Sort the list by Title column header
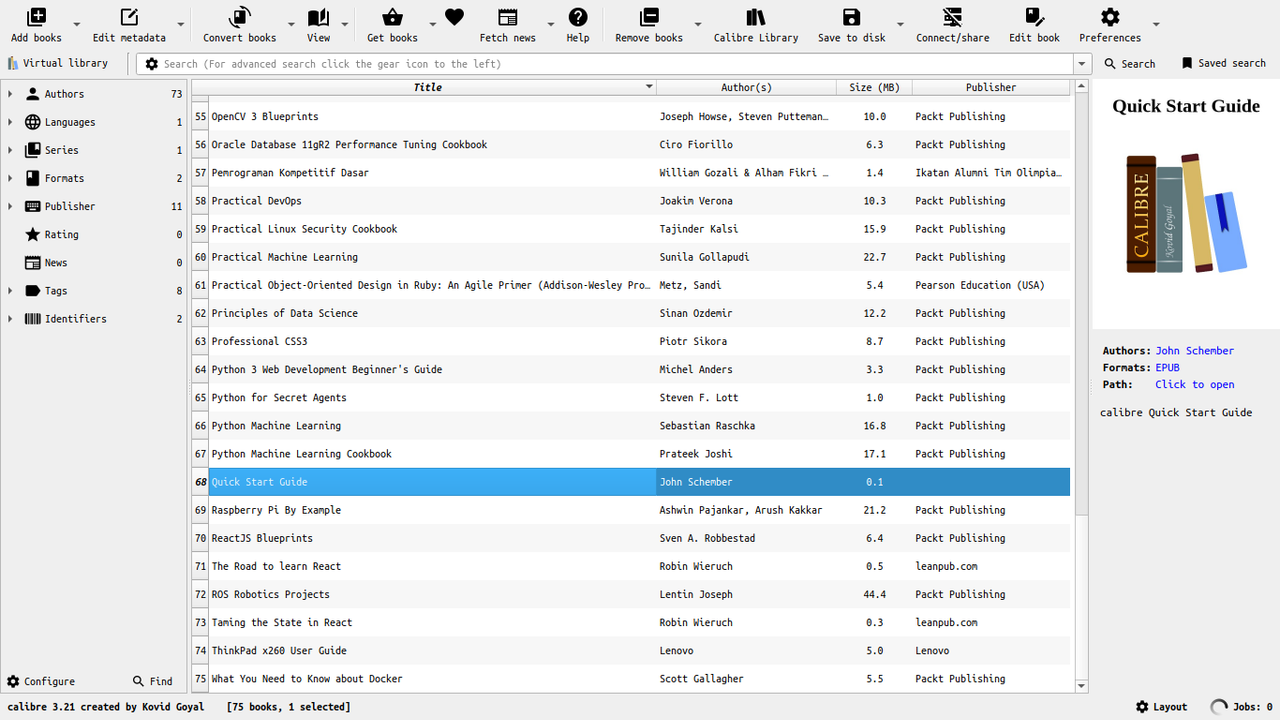1280x720 pixels. click(427, 87)
